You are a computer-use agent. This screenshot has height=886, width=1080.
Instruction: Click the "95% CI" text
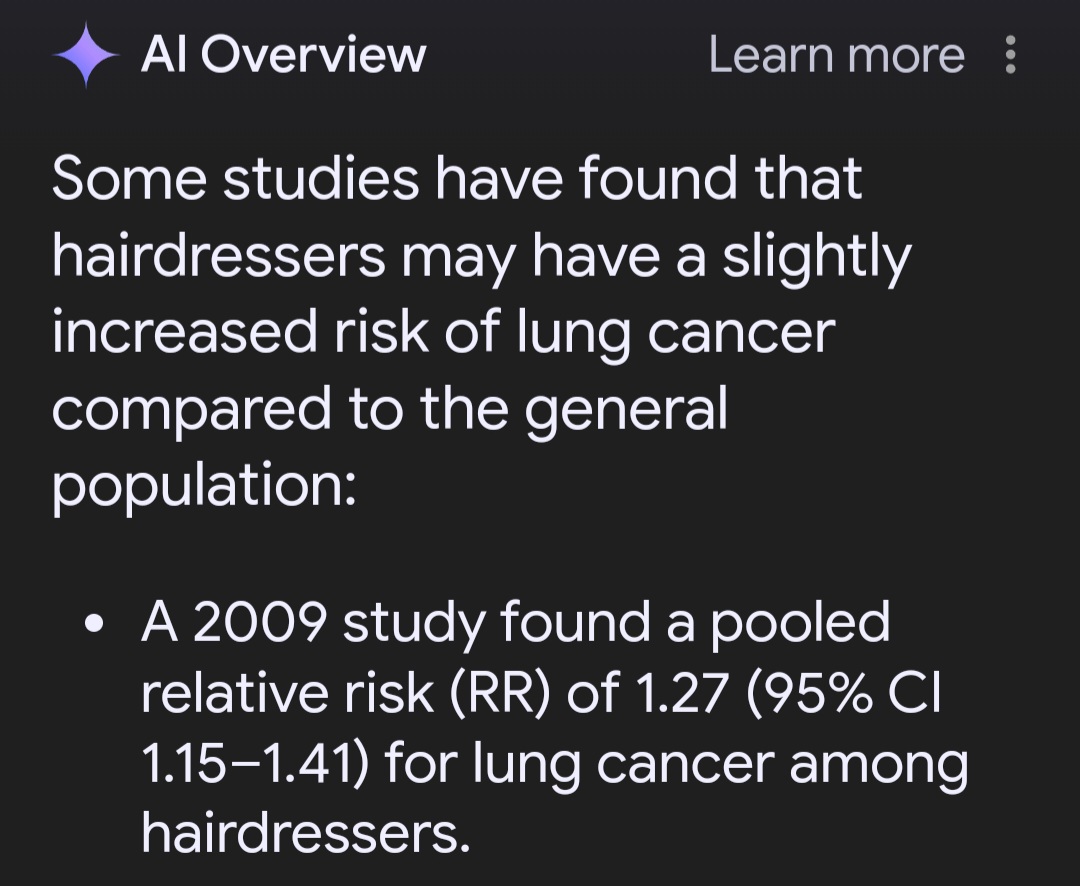pyautogui.click(x=844, y=694)
